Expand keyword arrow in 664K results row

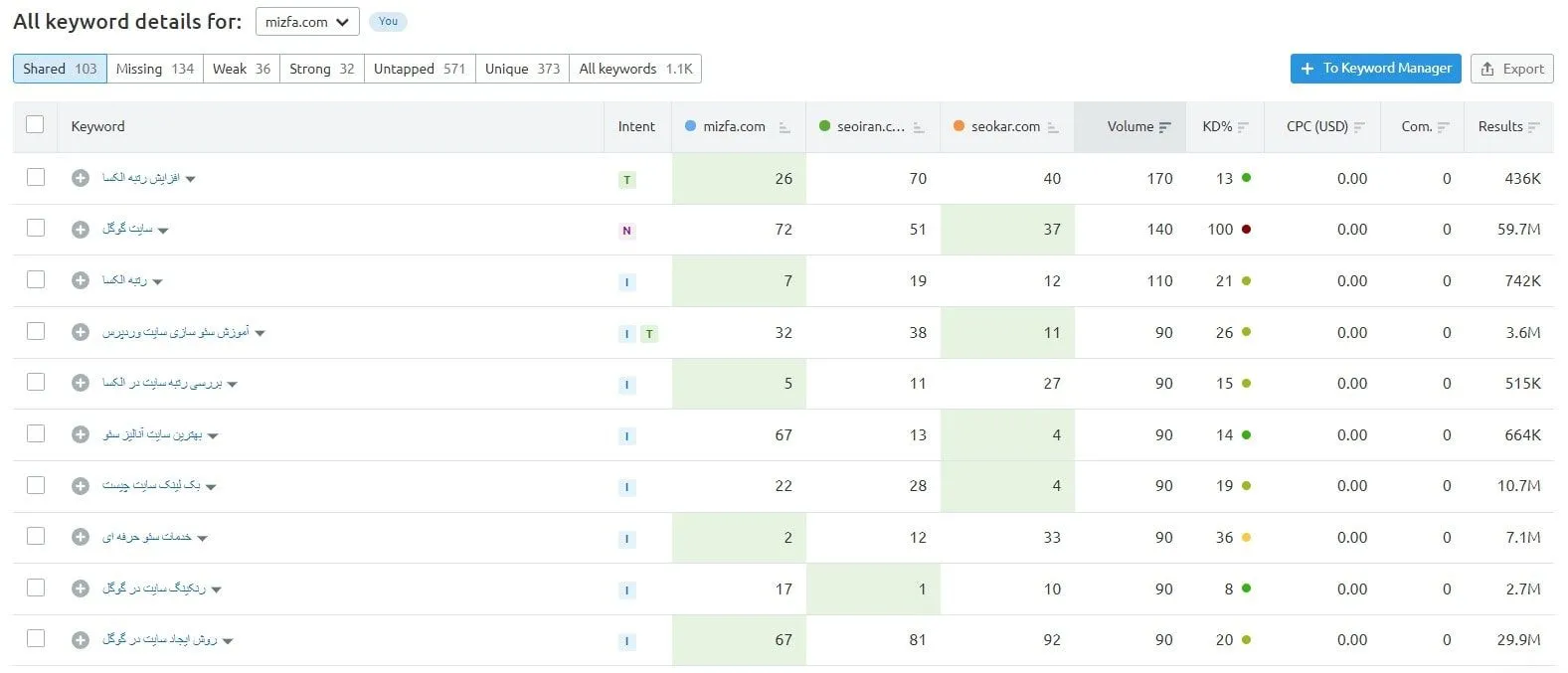213,436
